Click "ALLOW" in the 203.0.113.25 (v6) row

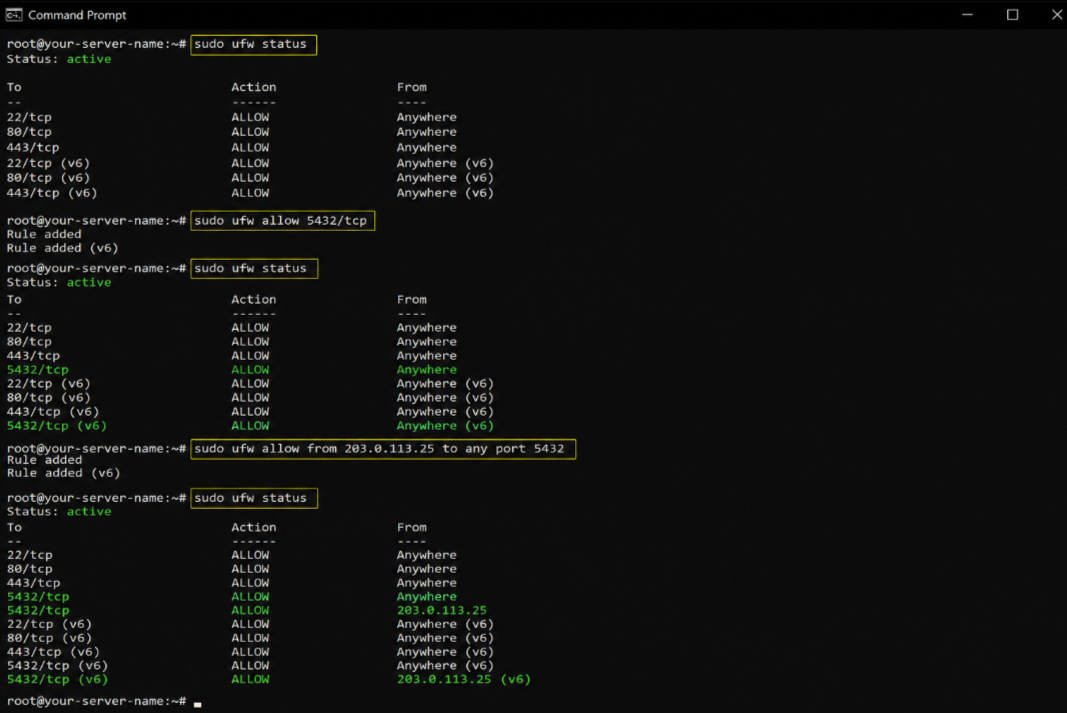coord(250,679)
